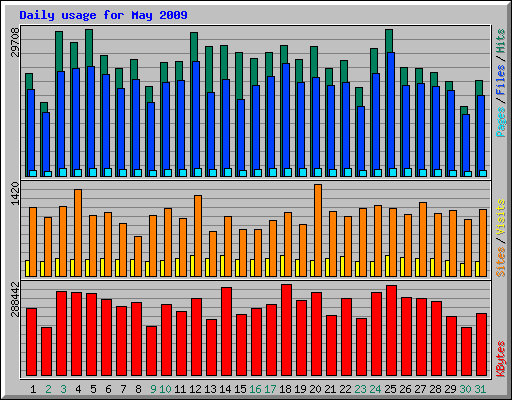Click the blue files bar for day 2
512x400 pixels.
point(46,144)
